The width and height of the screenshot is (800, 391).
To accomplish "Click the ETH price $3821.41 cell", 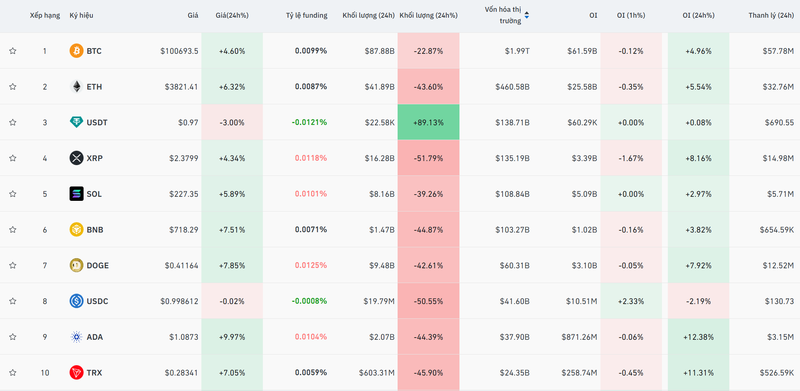I will click(181, 87).
